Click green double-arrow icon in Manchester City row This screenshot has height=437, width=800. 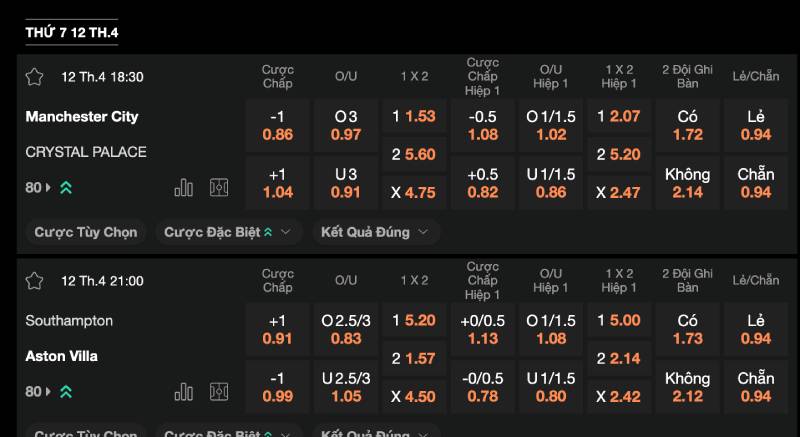66,187
